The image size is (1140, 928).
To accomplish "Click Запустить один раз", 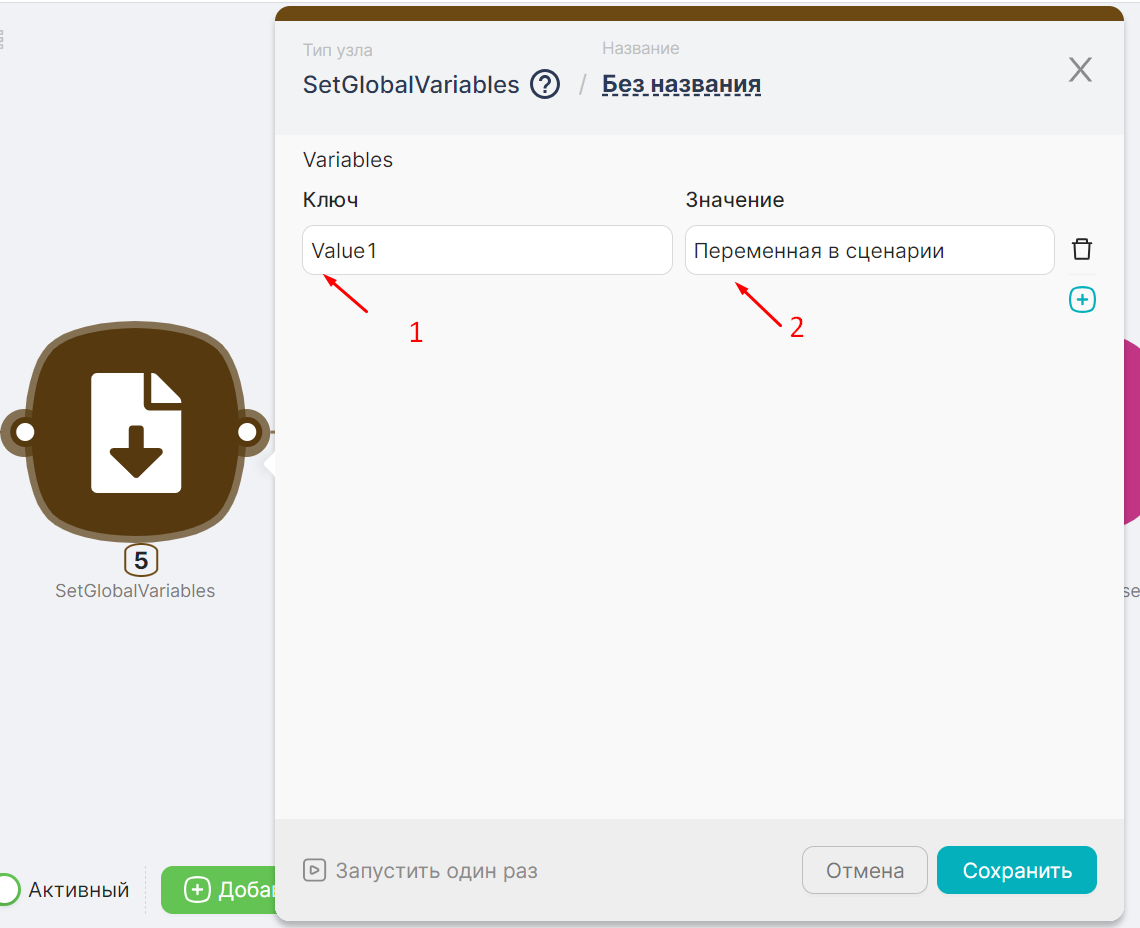I will pyautogui.click(x=420, y=871).
